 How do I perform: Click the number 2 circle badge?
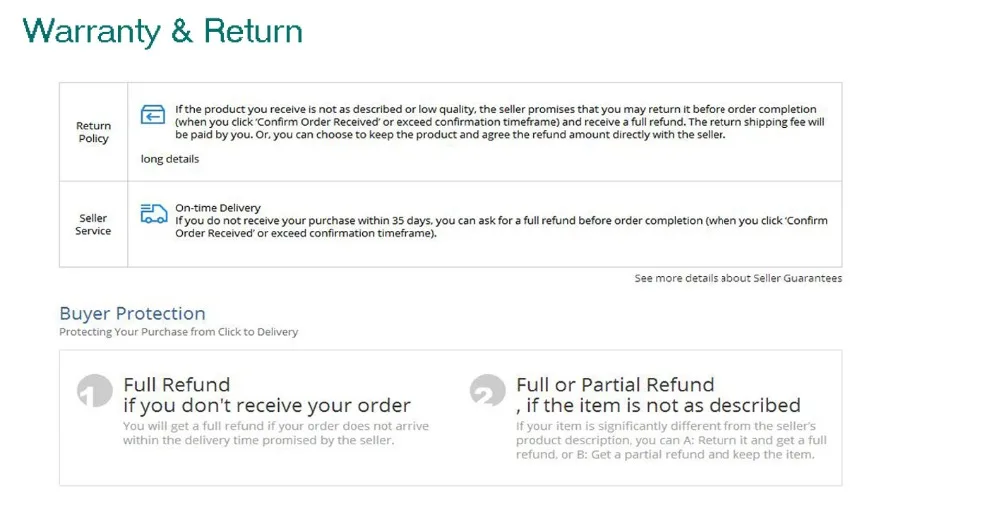487,390
